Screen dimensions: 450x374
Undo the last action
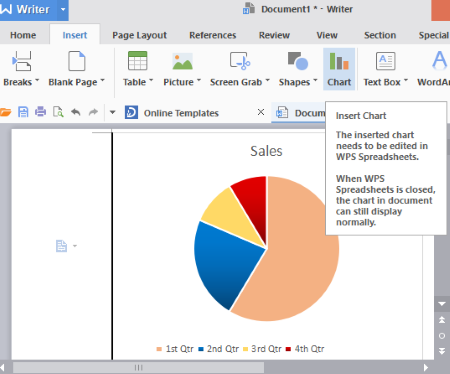click(76, 112)
